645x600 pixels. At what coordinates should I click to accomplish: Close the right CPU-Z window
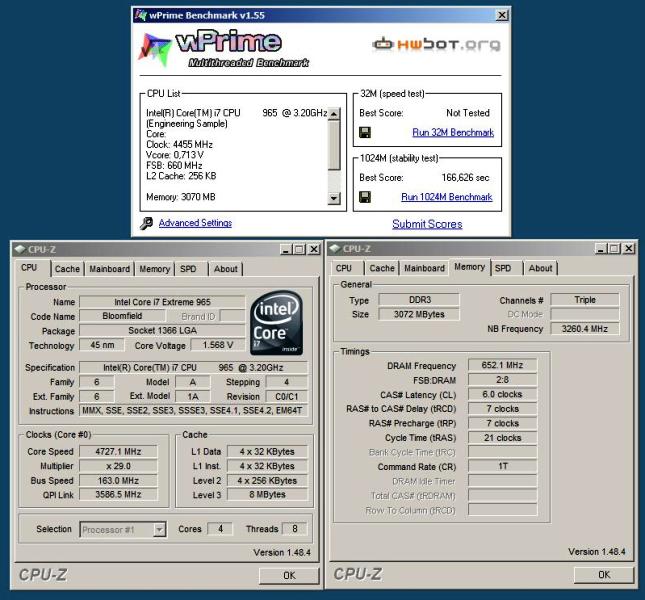(x=629, y=248)
